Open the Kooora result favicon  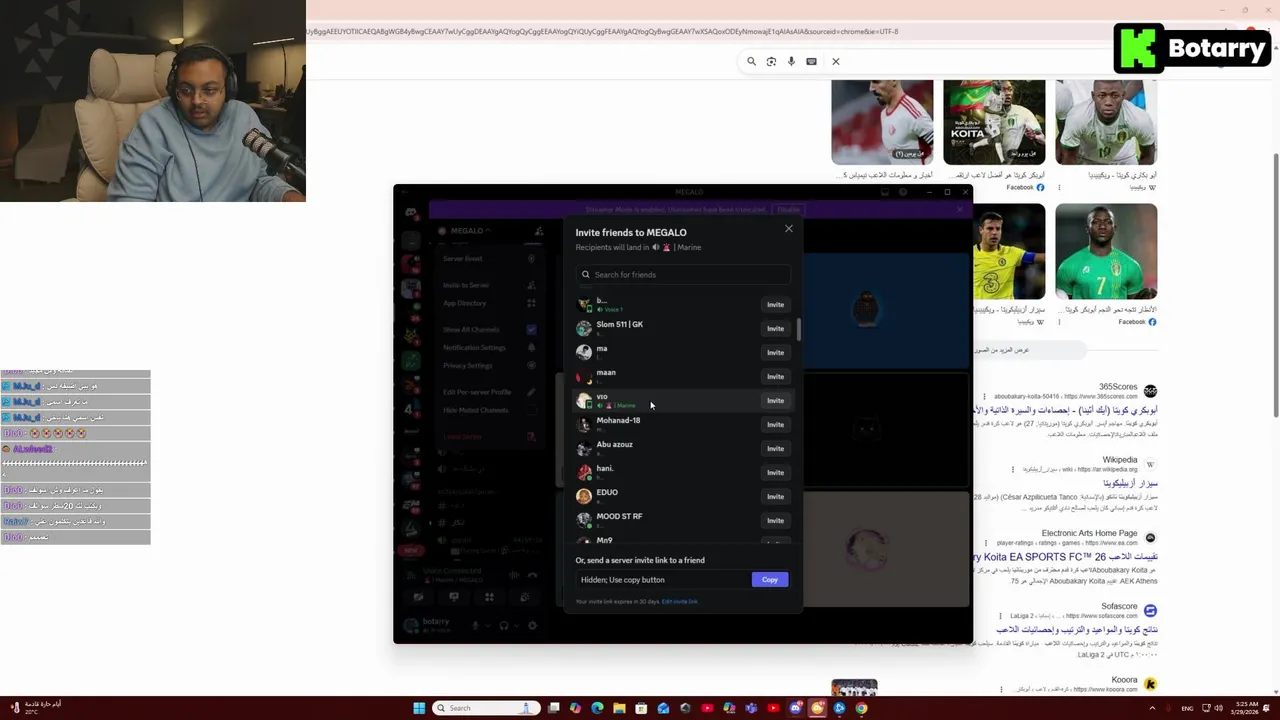pyautogui.click(x=1150, y=684)
